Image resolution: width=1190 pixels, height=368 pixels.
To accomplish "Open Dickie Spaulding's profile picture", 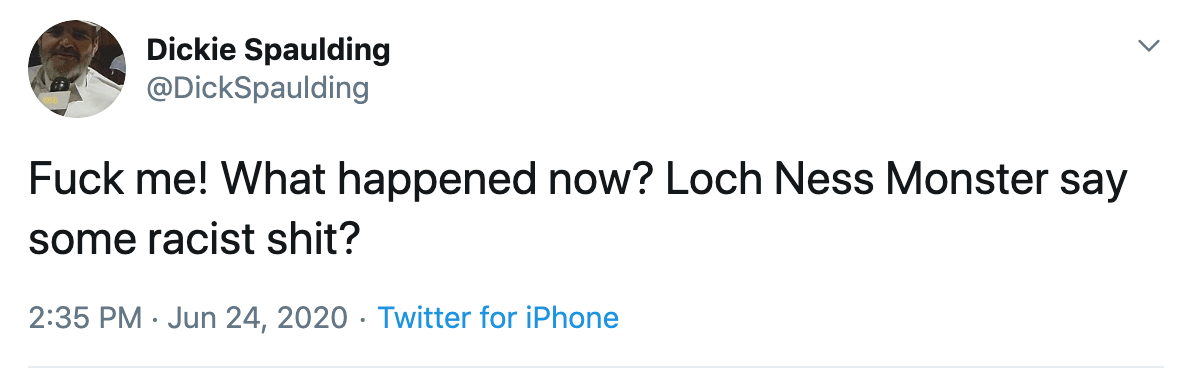I will 77,69.
